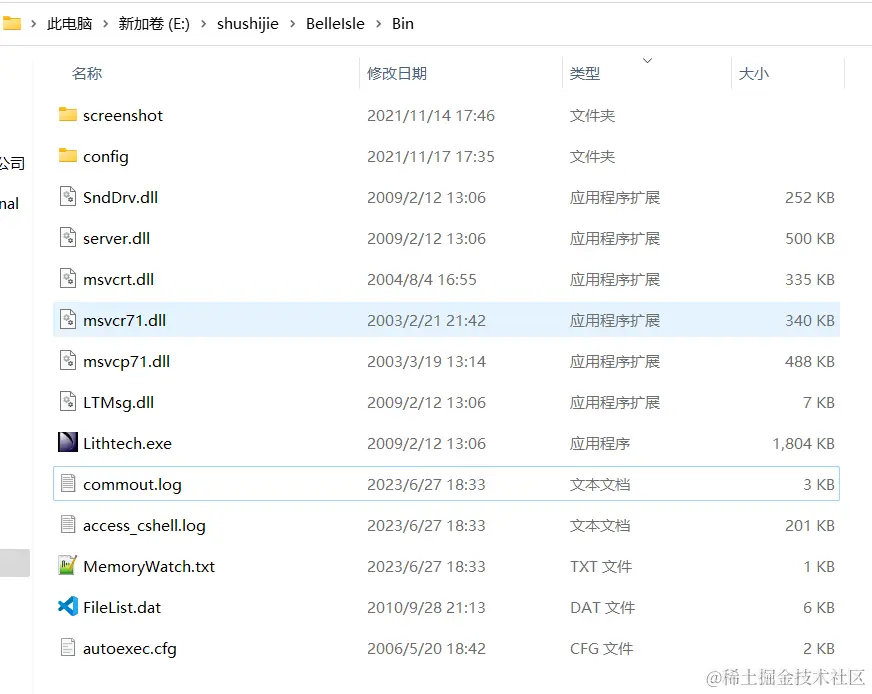This screenshot has width=872, height=694.
Task: Click the autoexec.cfg file icon
Action: click(68, 648)
